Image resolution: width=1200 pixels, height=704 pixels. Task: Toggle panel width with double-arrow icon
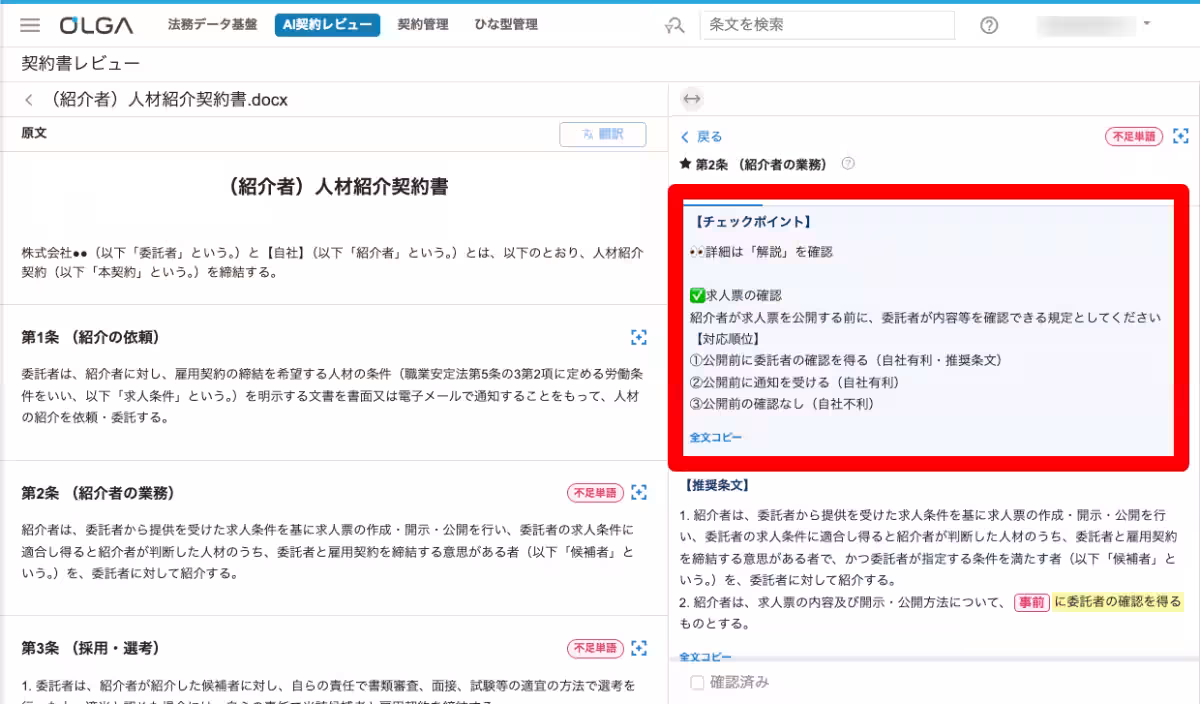[691, 99]
